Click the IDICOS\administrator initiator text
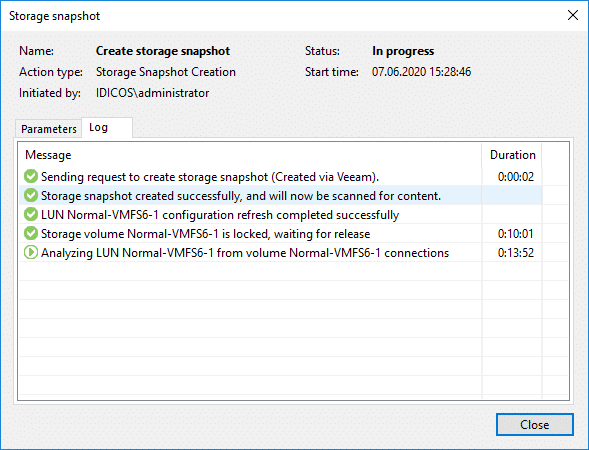The height and width of the screenshot is (450, 589). pos(153,93)
